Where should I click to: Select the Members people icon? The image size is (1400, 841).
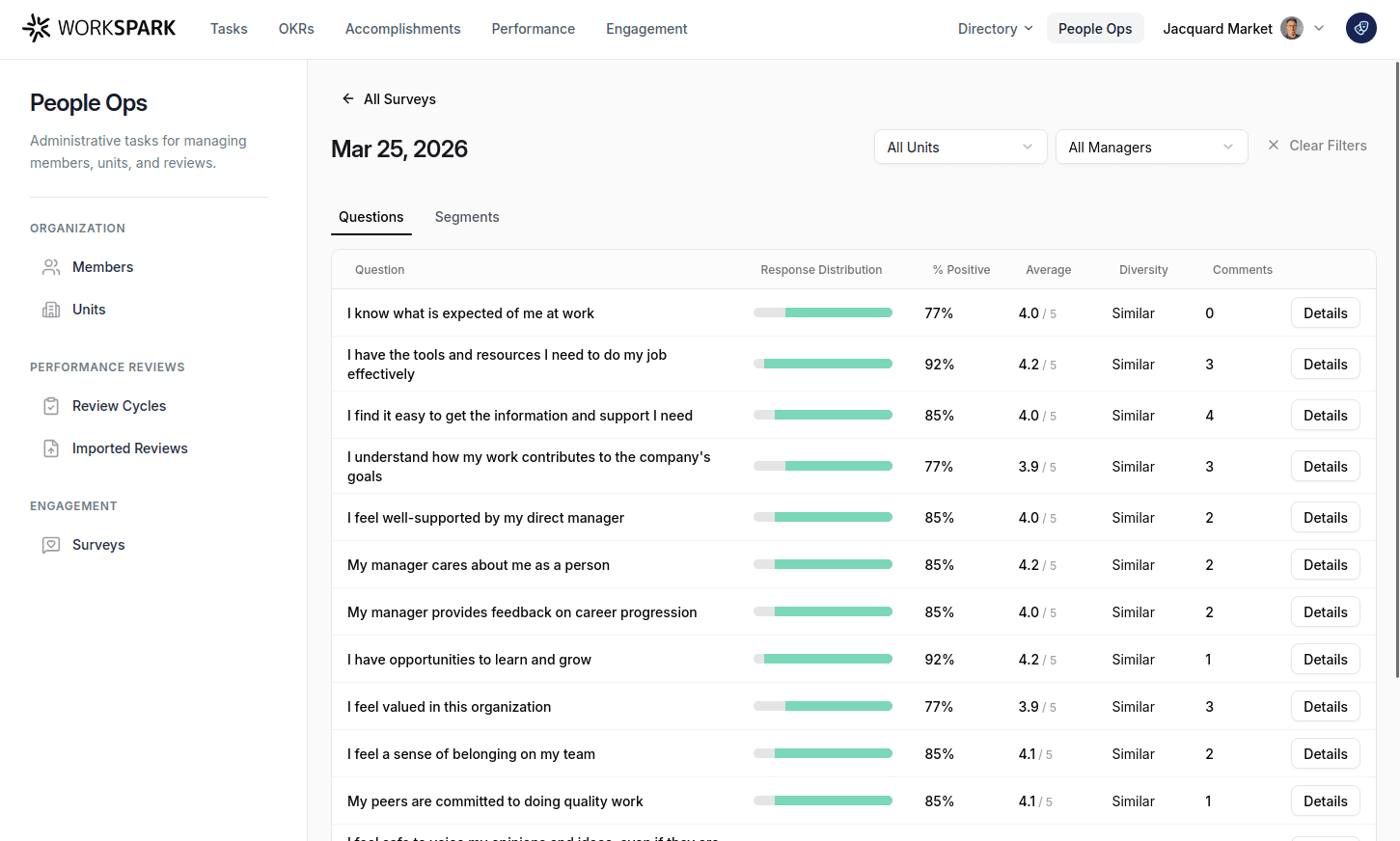point(51,266)
